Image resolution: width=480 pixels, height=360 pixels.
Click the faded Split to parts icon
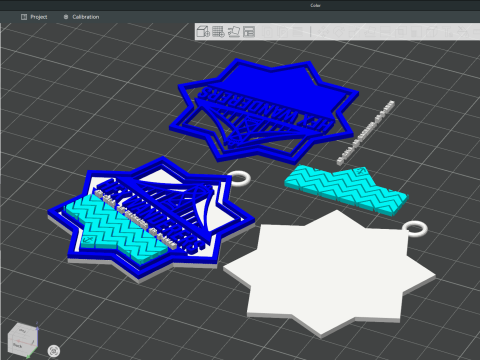282,32
